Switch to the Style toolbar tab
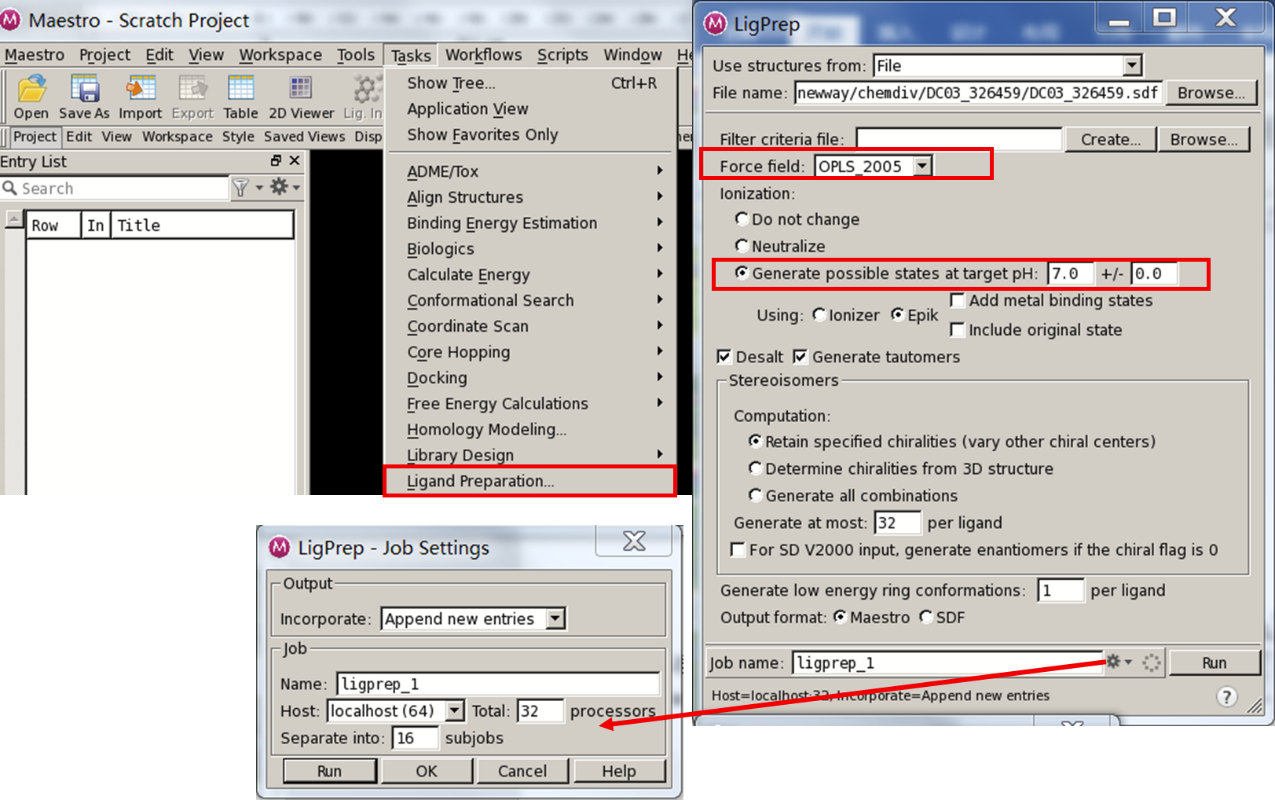 pos(238,136)
